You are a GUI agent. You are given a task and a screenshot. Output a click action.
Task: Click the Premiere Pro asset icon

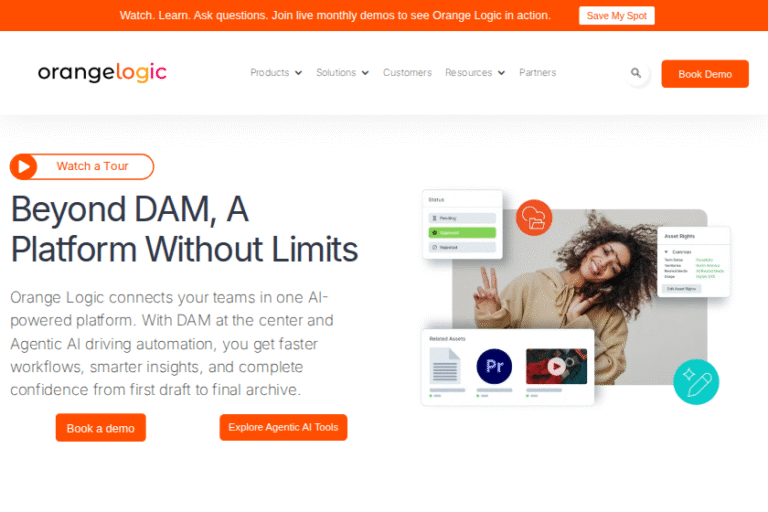click(494, 366)
